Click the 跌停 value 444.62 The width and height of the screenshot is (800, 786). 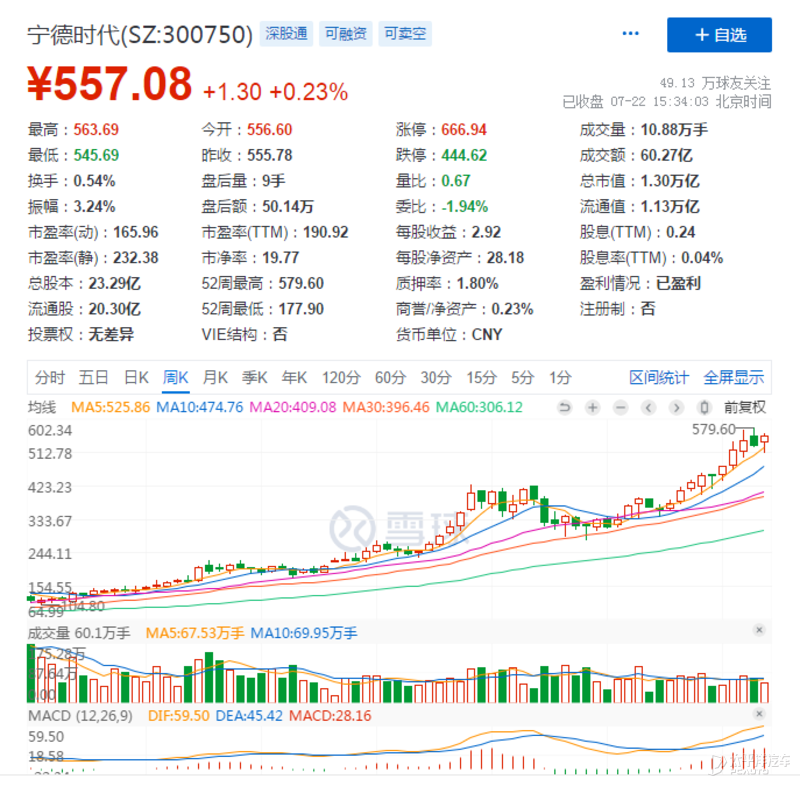(x=464, y=155)
